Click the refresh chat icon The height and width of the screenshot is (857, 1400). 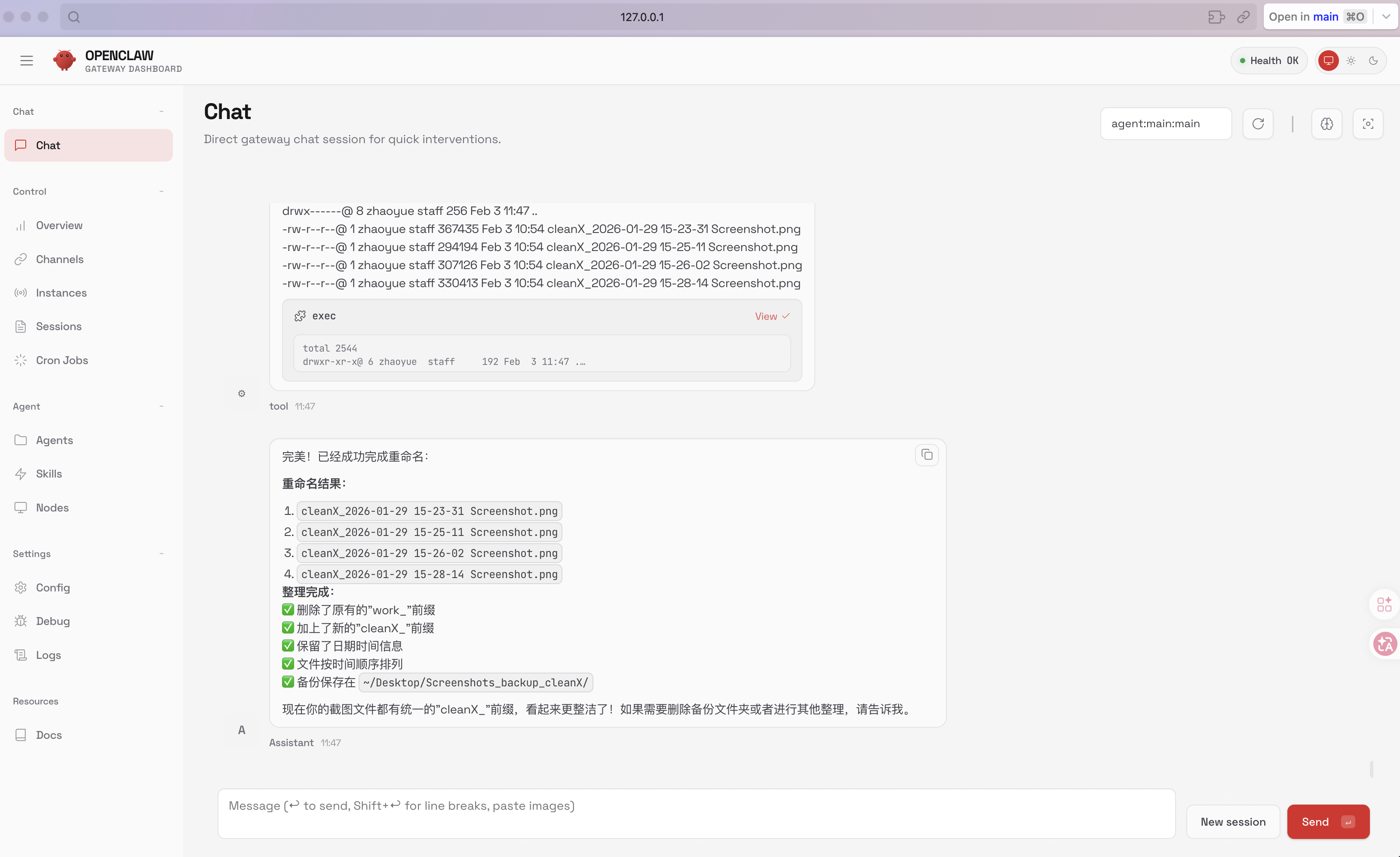(x=1257, y=124)
